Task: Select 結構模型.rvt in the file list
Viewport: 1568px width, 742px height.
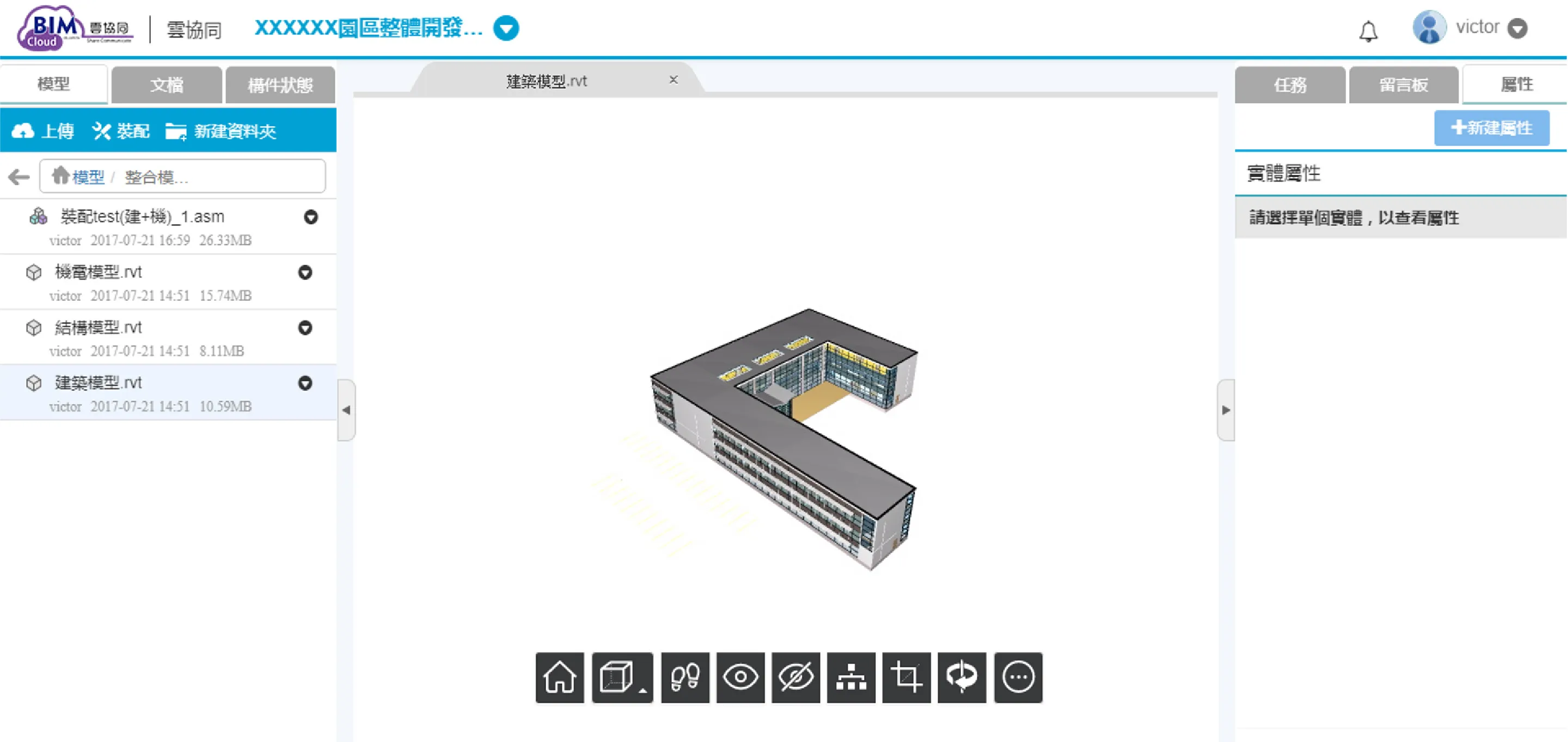Action: point(99,328)
